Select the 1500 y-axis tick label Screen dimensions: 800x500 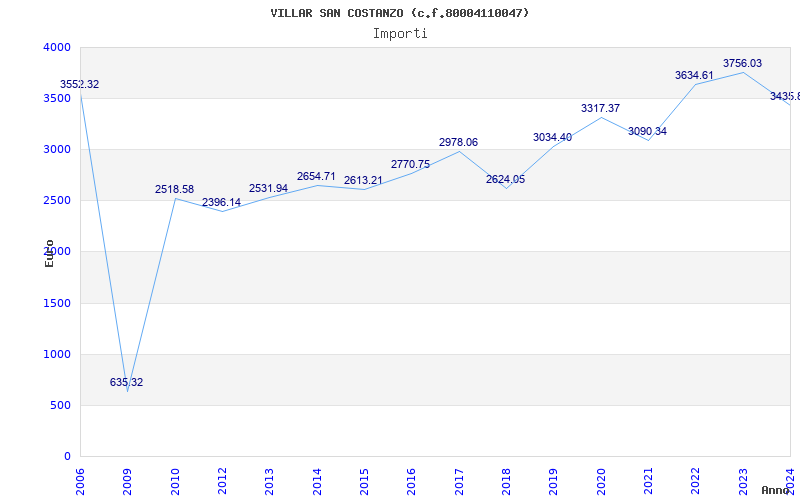(57, 303)
